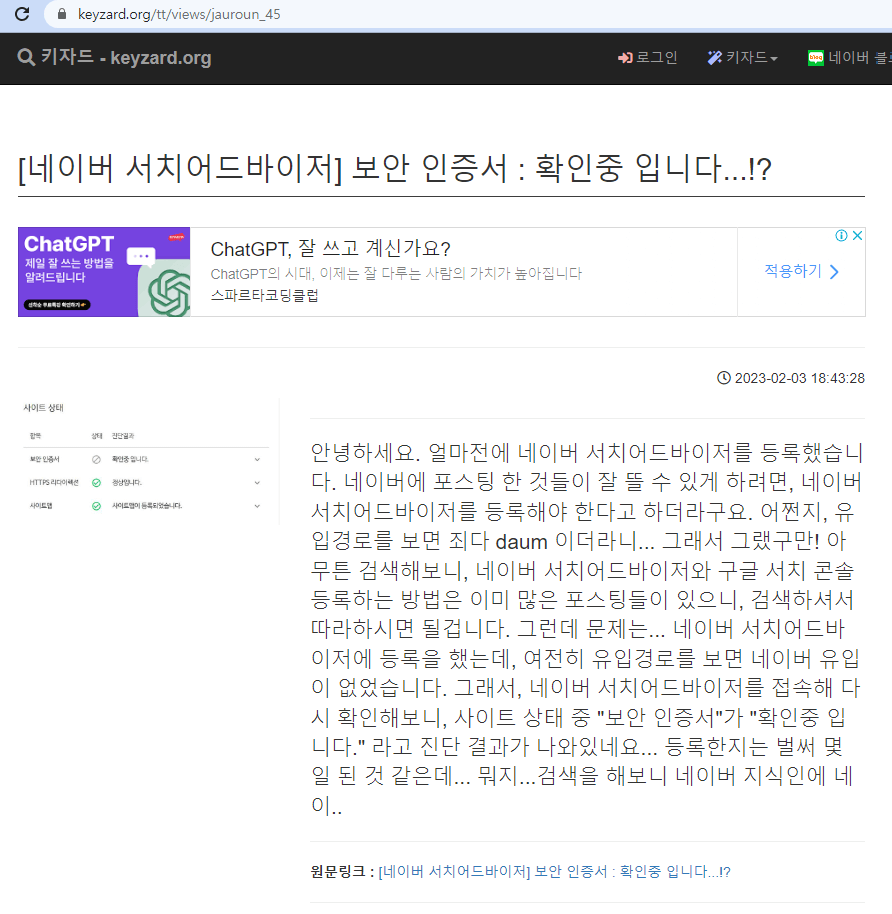Click the advertiser name 스파르타코딩클럽
The image size is (892, 914).
264,296
